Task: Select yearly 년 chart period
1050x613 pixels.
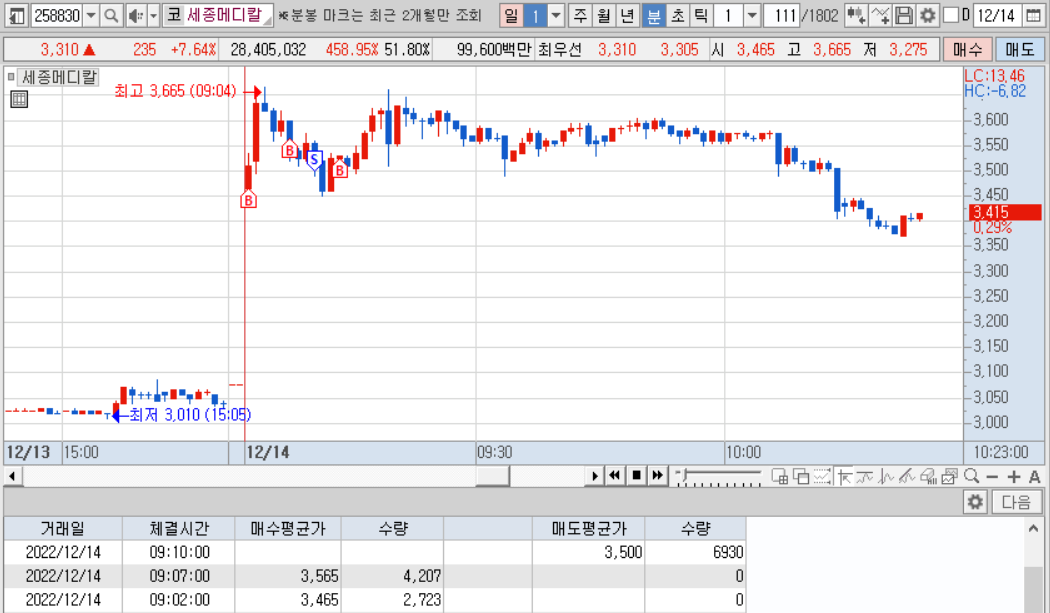Action: [627, 15]
